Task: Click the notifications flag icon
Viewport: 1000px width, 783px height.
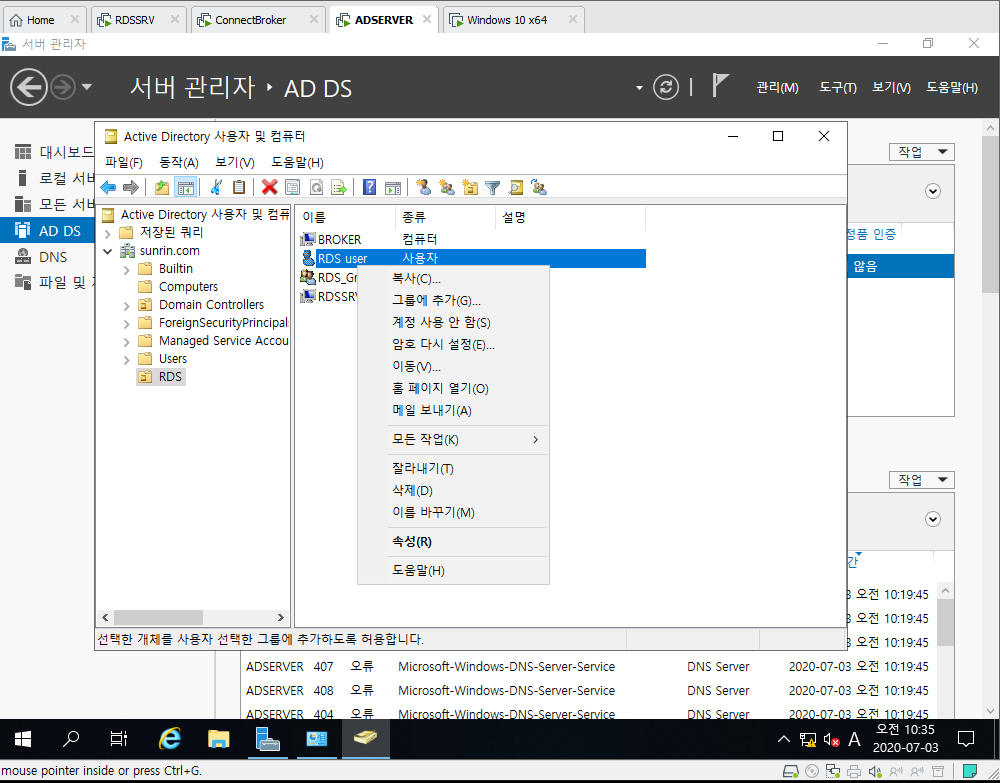Action: 720,85
